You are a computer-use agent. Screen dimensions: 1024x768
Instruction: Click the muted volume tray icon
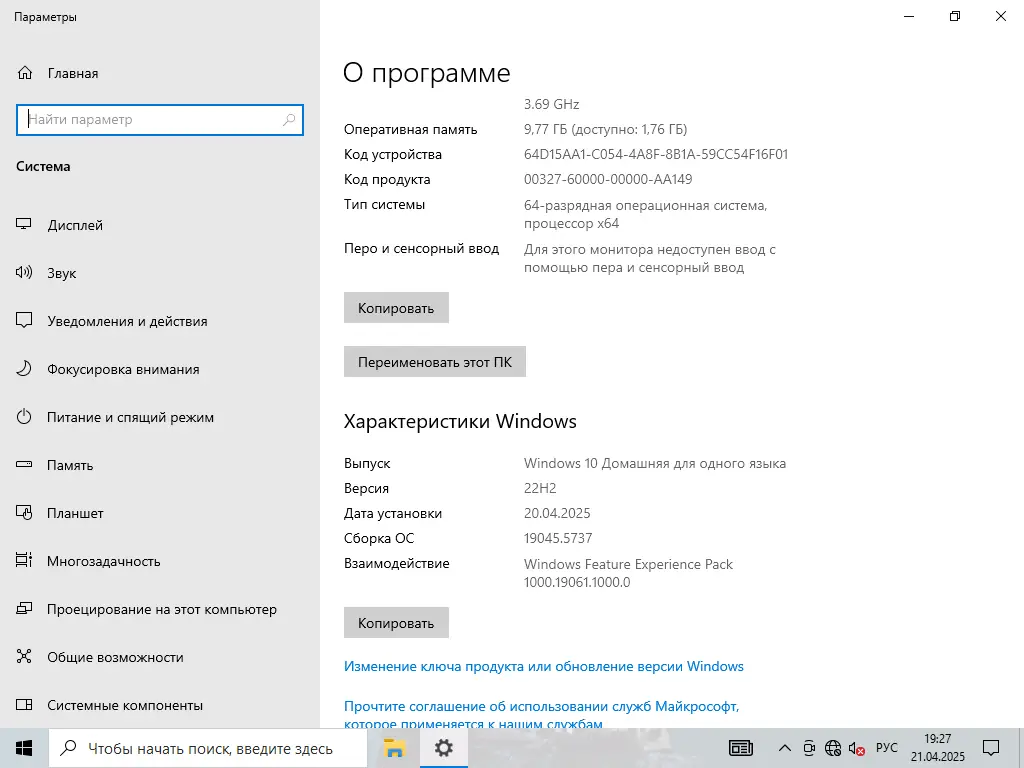856,748
